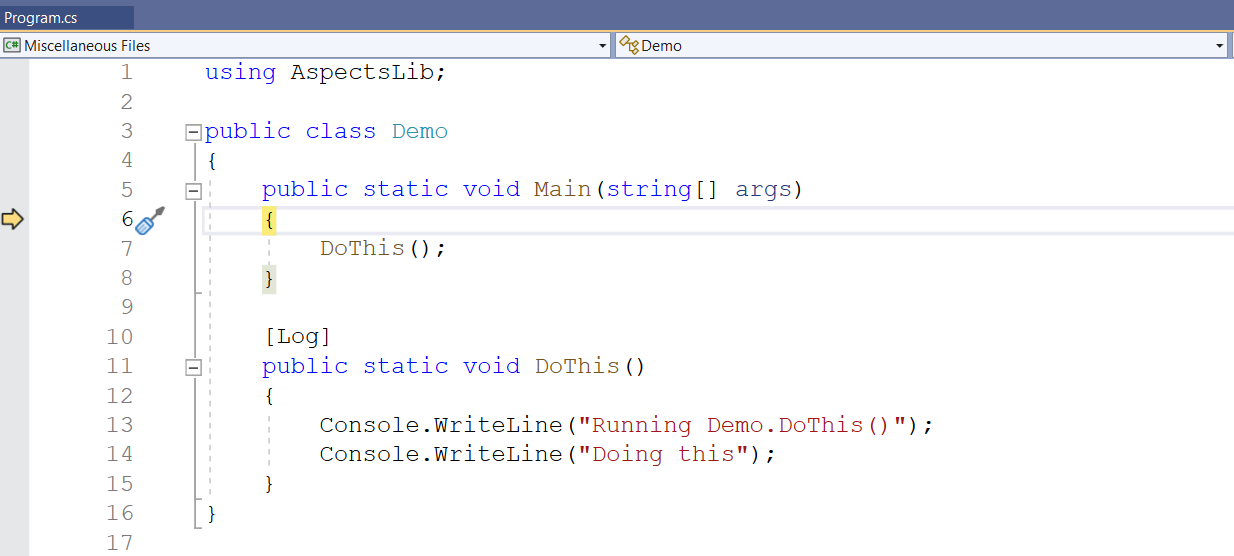Click the yellow current statement arrow
This screenshot has height=556, width=1234.
12,219
